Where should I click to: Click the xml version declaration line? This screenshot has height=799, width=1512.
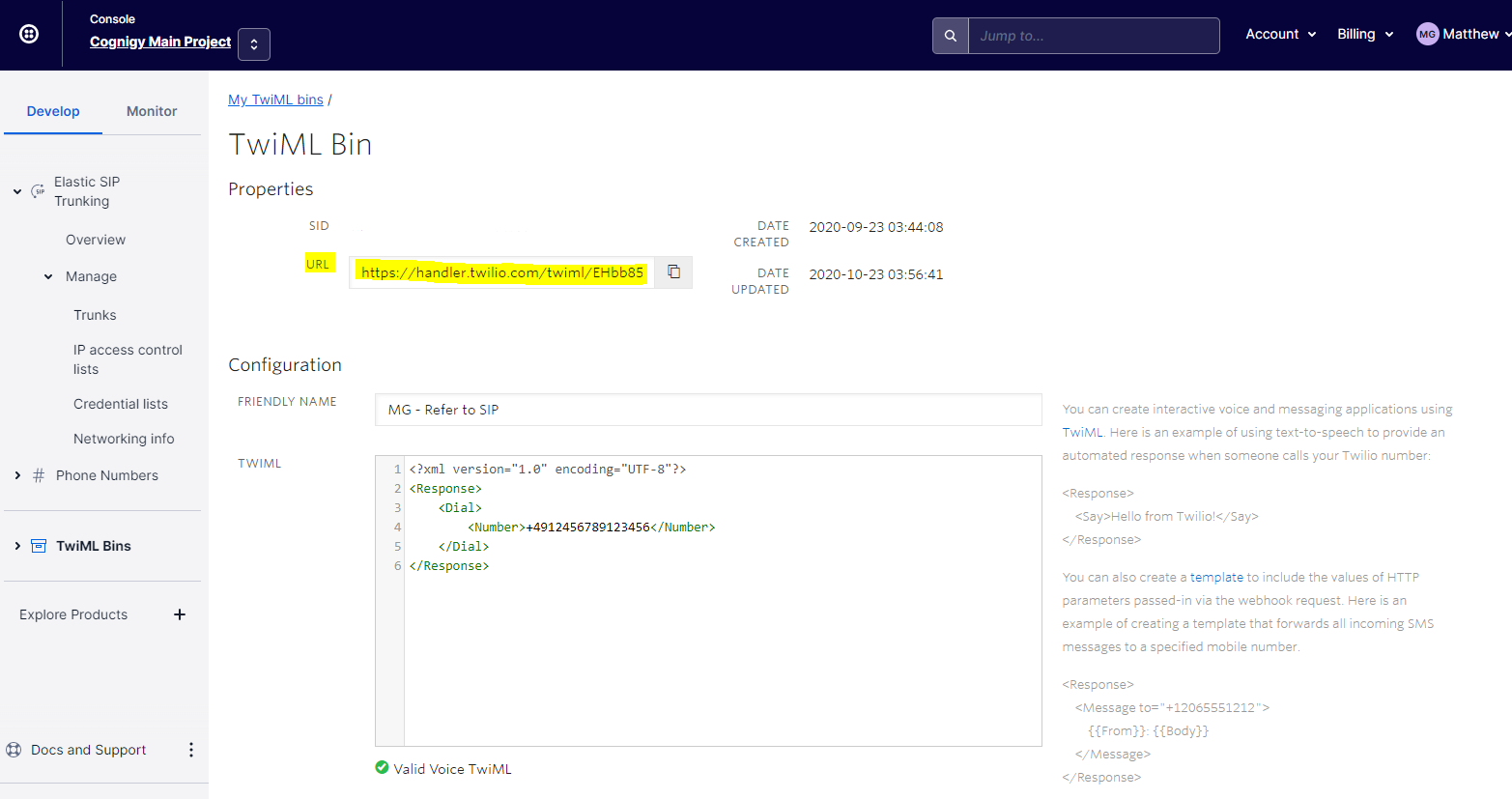548,470
